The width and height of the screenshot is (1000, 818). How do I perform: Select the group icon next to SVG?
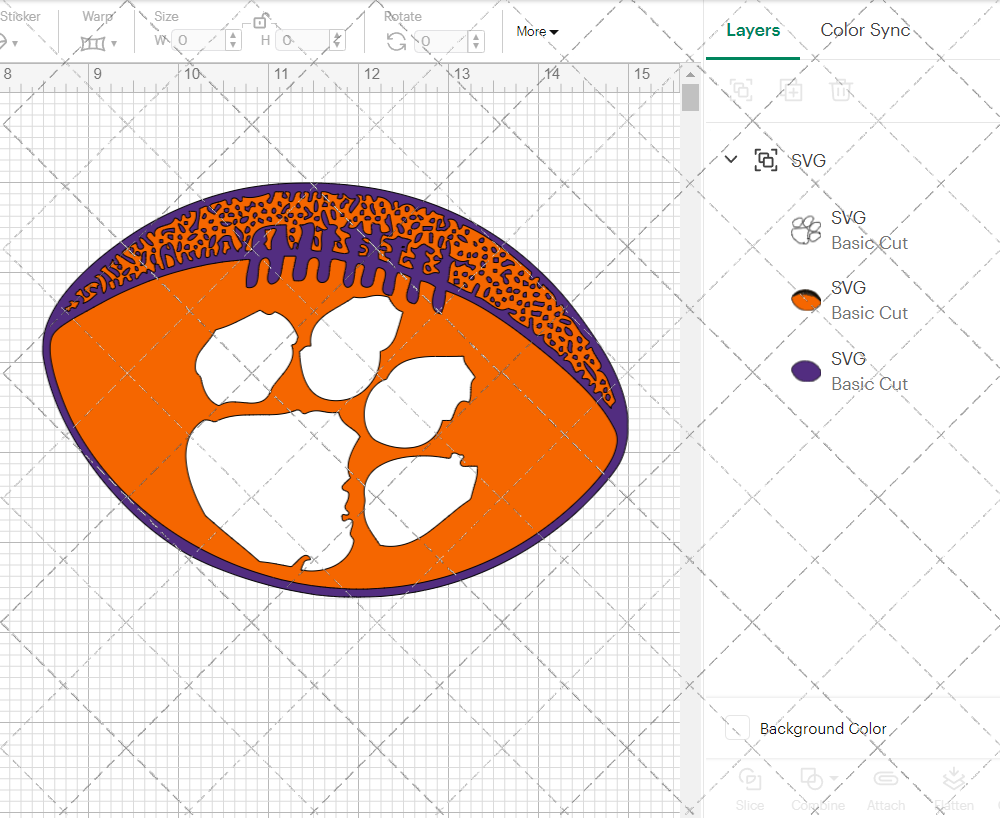[765, 159]
